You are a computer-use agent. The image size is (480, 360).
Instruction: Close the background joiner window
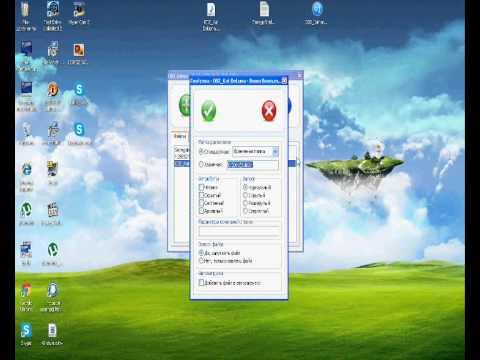click(299, 76)
